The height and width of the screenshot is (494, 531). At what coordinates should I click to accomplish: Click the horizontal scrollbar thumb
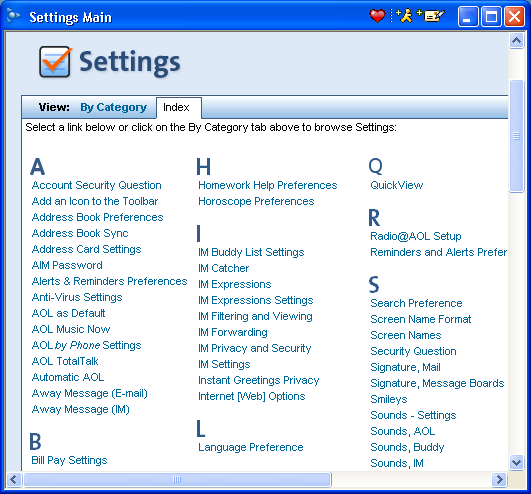point(177,479)
